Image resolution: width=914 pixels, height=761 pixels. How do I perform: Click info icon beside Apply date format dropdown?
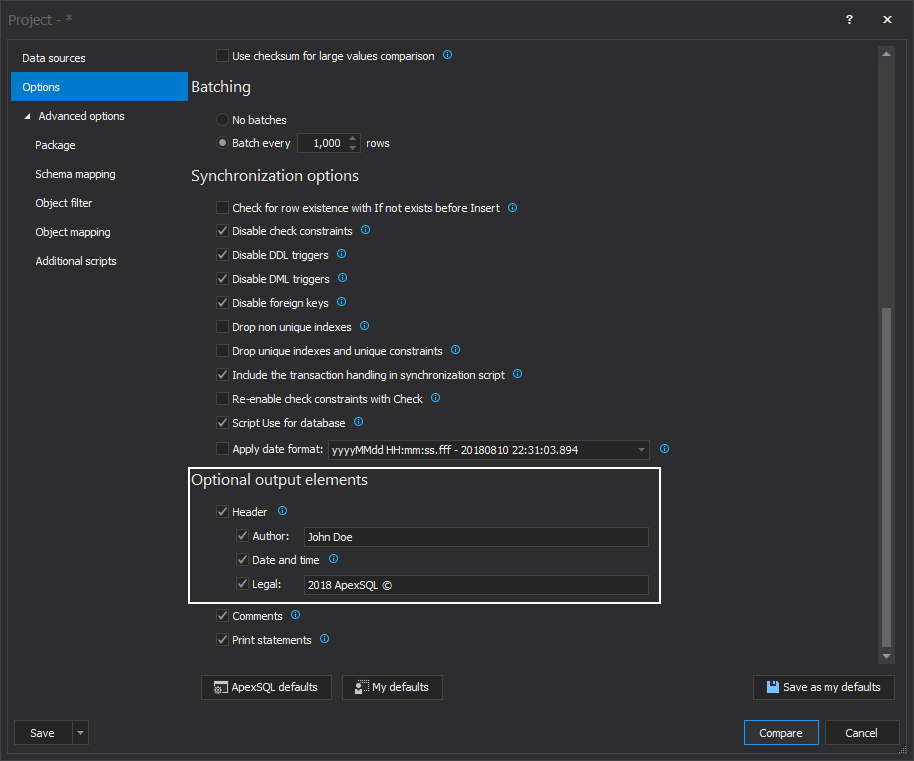point(664,449)
